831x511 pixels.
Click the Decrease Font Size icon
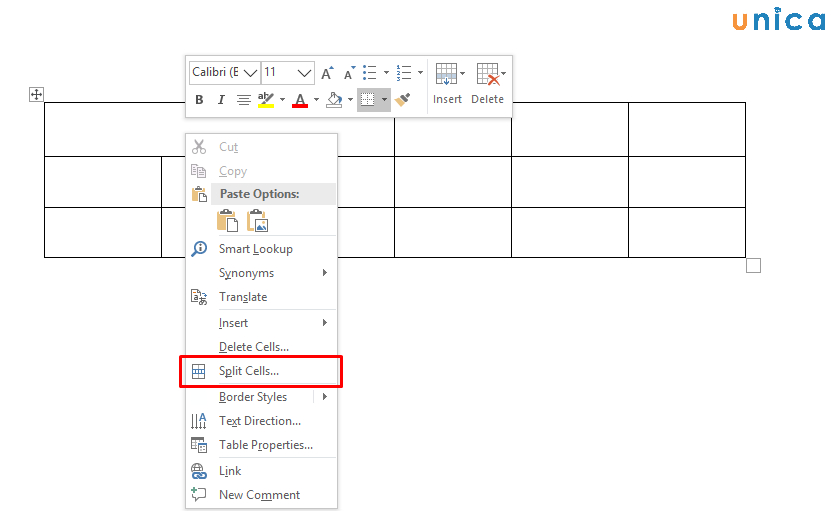tap(348, 73)
